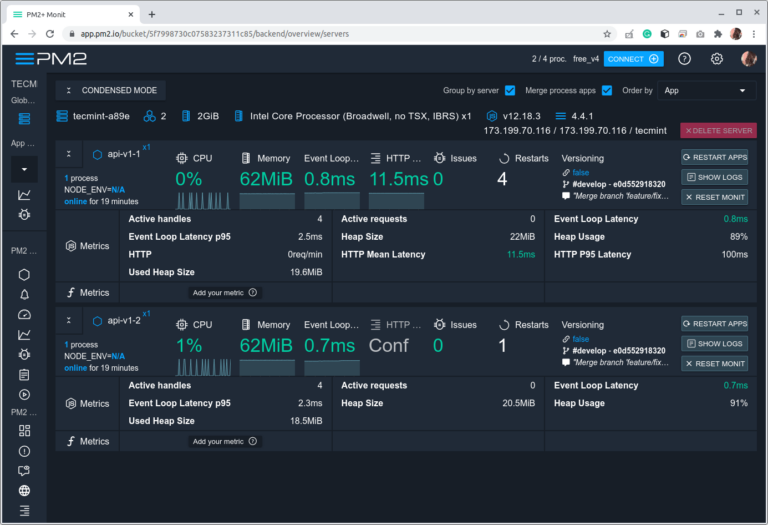The image size is (768, 525).
Task: Open the servers overview icon in sidebar
Action: 24,118
